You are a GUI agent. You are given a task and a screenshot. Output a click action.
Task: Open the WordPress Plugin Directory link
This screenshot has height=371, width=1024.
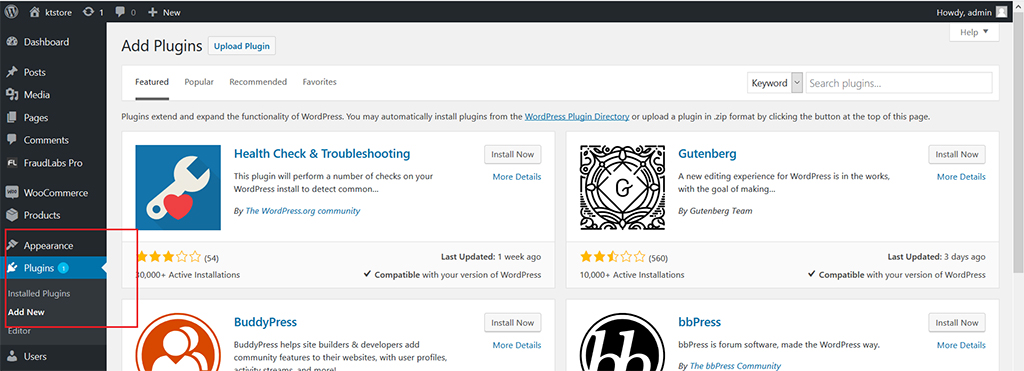[577, 117]
